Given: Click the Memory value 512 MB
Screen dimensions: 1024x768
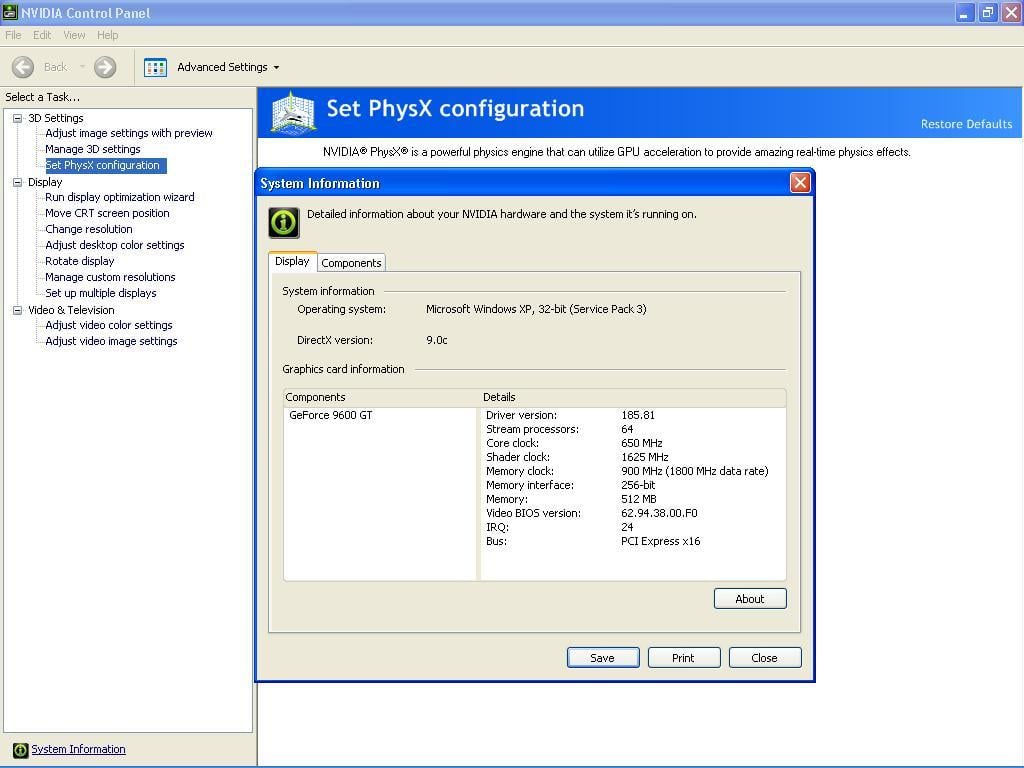Looking at the screenshot, I should (x=639, y=500).
